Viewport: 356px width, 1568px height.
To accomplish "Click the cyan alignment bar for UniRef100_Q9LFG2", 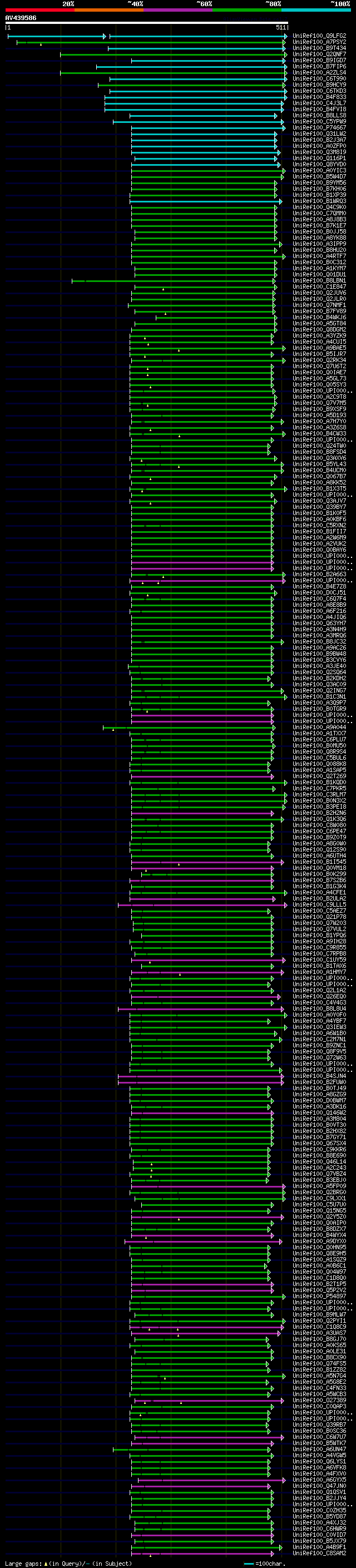I will click(198, 37).
